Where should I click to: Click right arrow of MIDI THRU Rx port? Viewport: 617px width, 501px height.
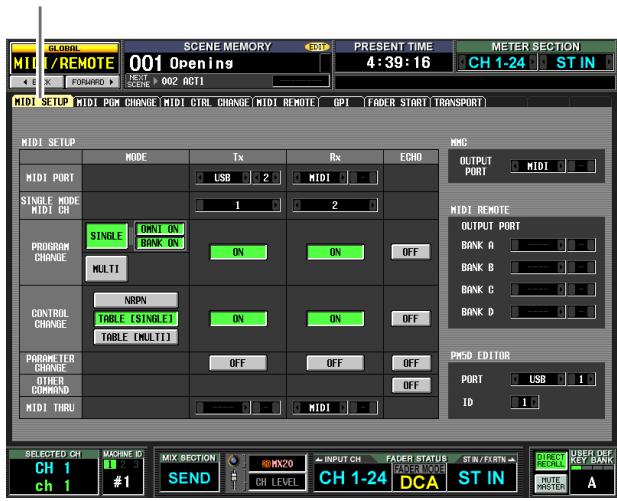coord(343,407)
